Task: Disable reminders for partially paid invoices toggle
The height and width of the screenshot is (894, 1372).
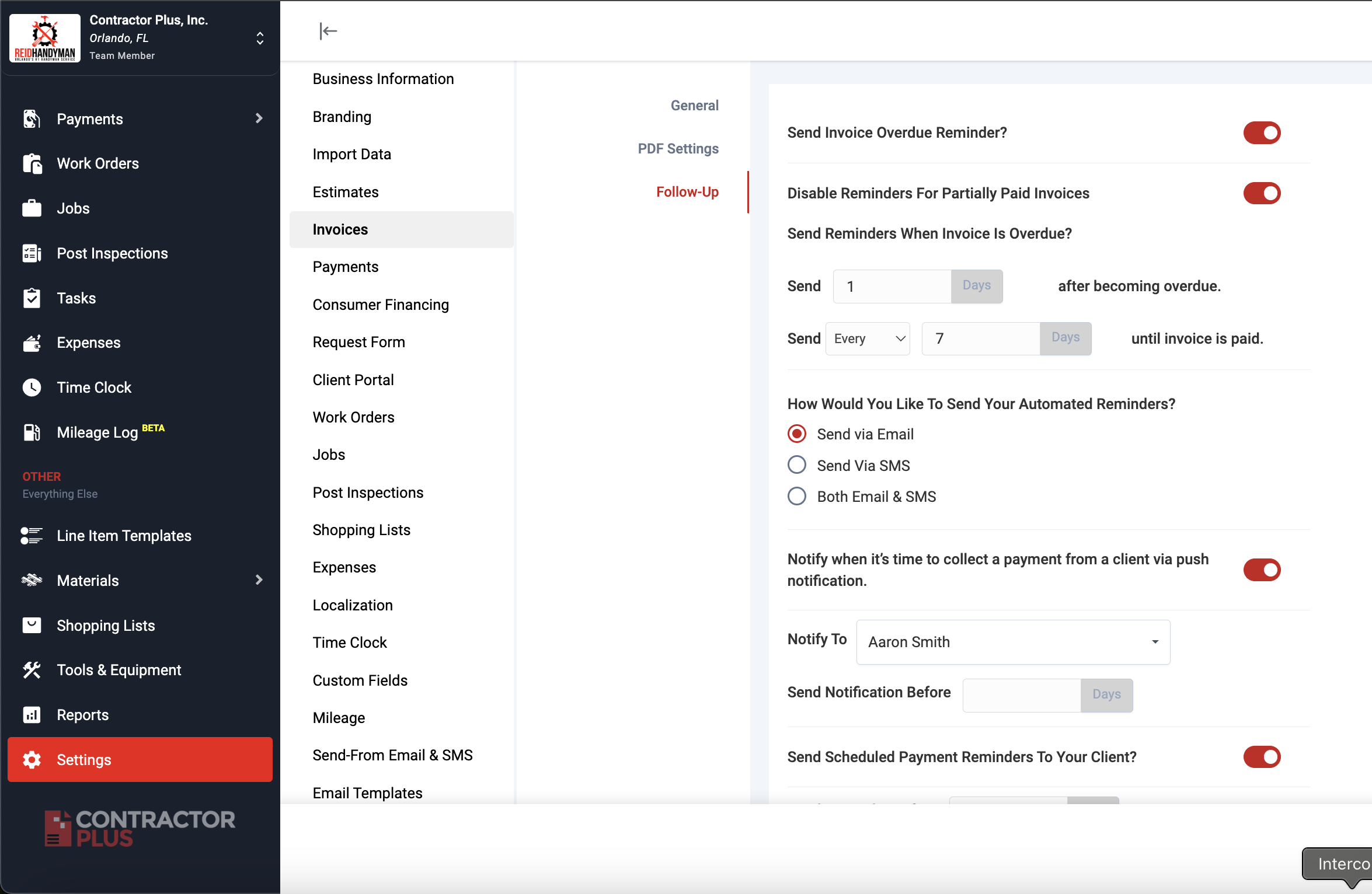Action: (1261, 193)
